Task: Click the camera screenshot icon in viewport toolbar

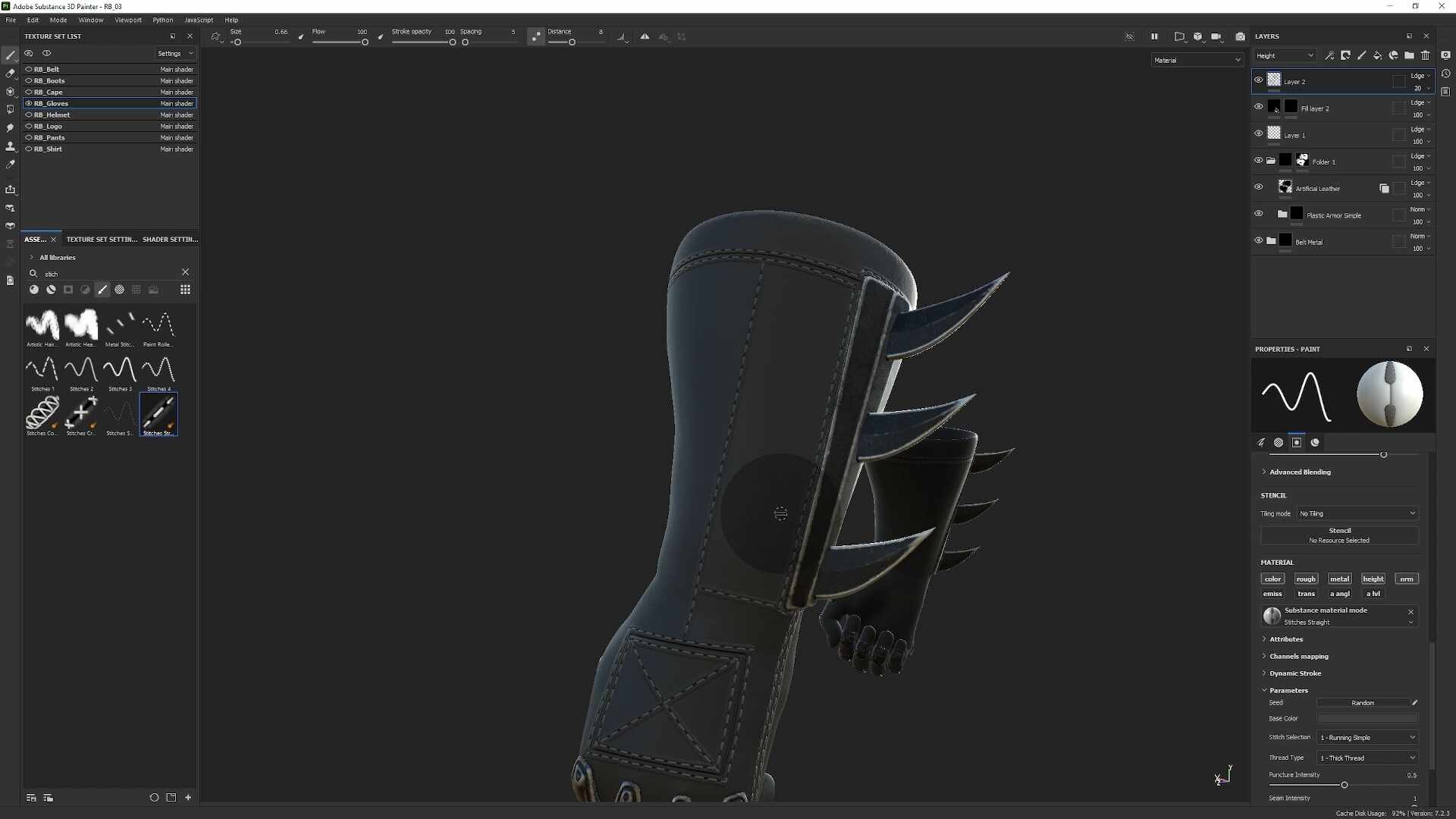Action: pos(1240,36)
